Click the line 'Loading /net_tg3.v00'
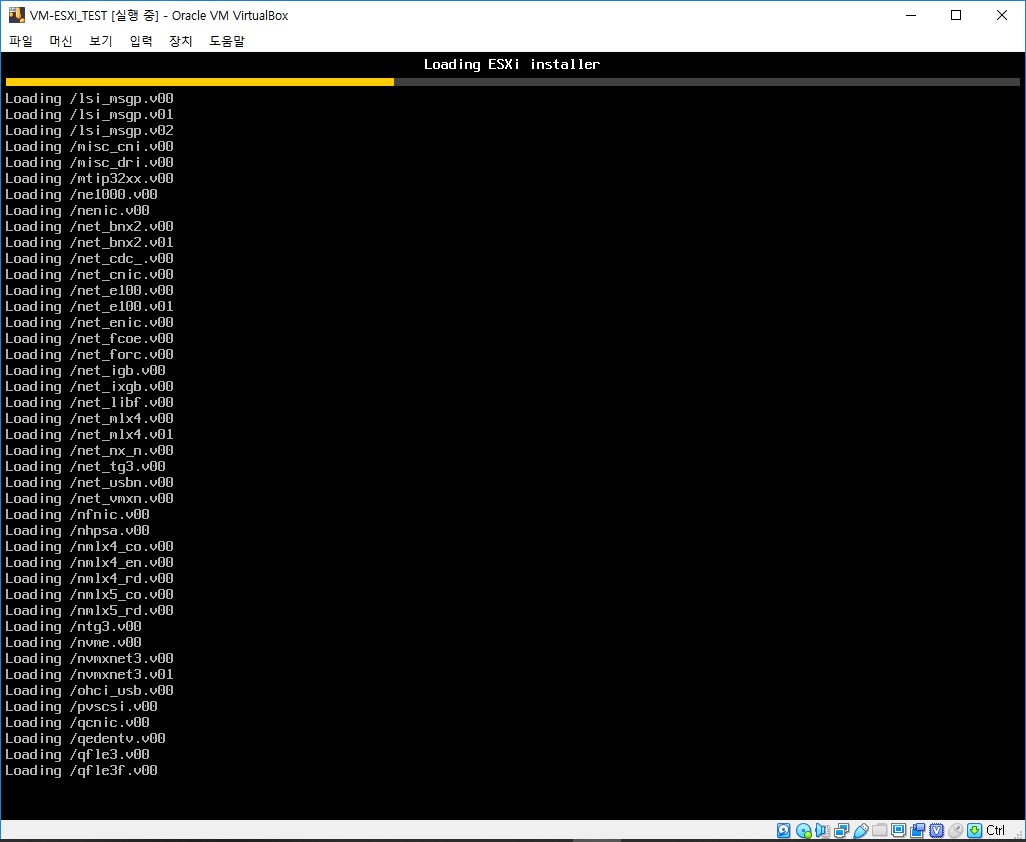Image resolution: width=1026 pixels, height=842 pixels. click(85, 466)
